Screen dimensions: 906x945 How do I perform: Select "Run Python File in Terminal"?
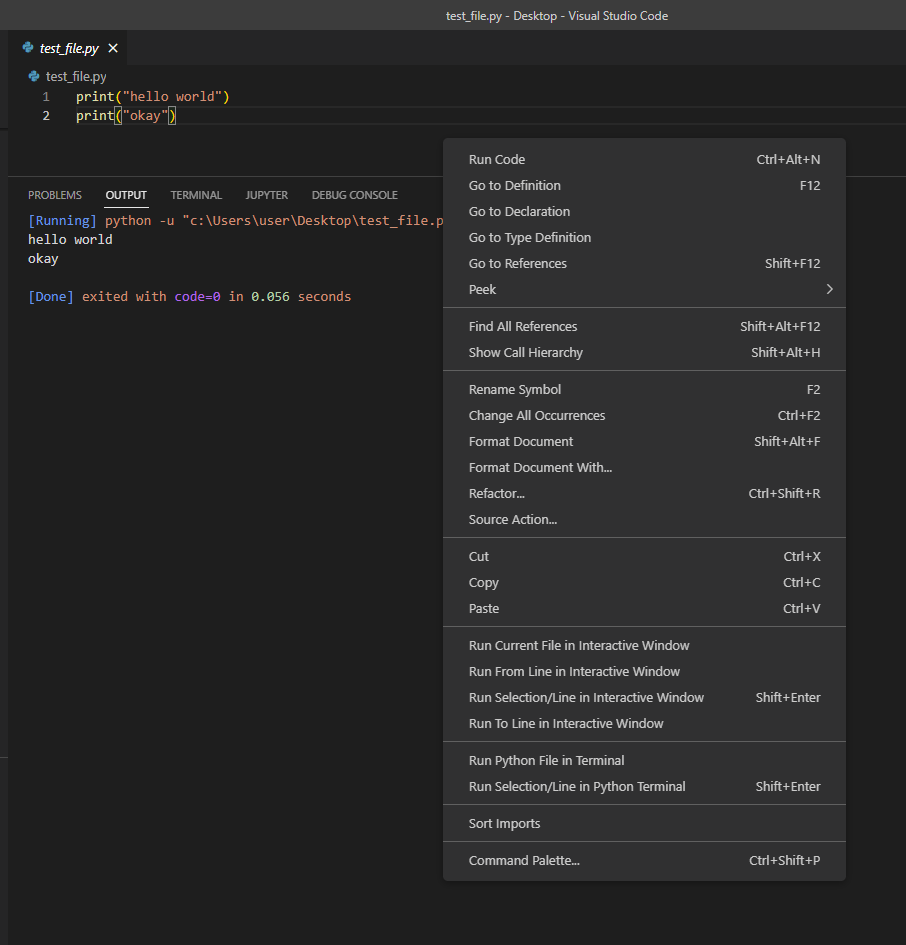click(545, 760)
